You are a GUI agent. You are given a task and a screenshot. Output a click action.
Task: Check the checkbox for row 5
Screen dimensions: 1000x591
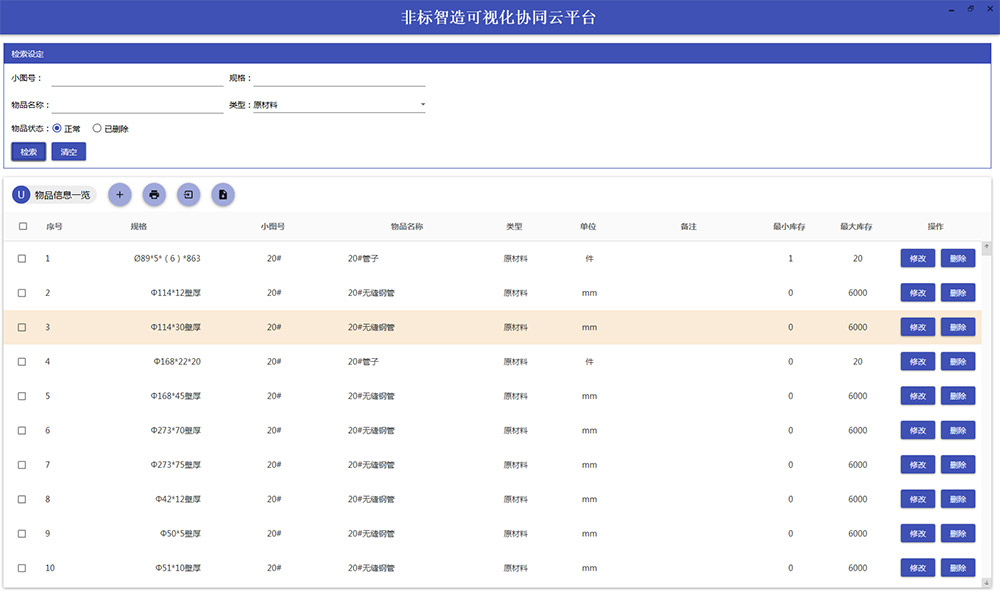click(x=22, y=395)
